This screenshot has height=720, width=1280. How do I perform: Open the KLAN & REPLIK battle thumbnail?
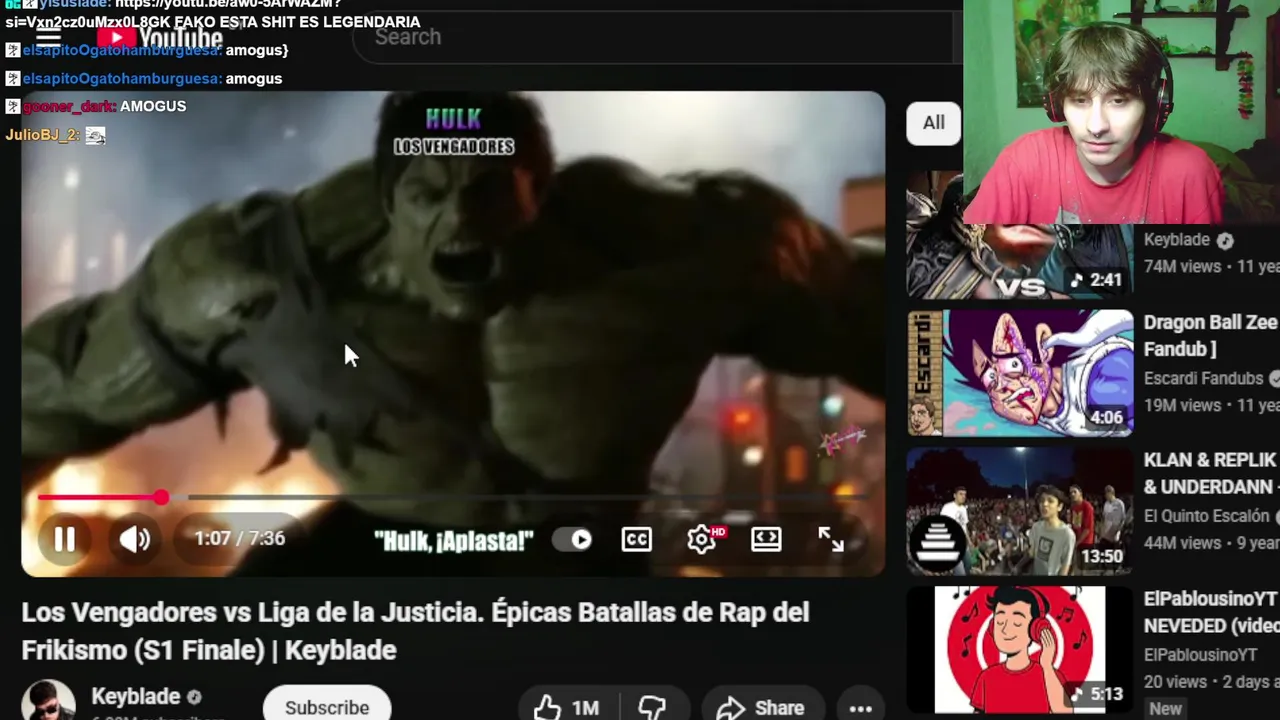(1020, 511)
